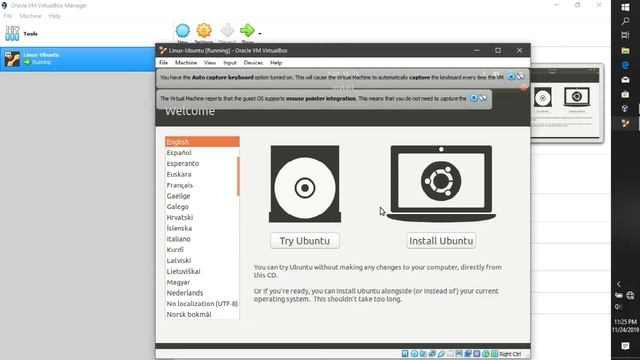Select Lietuviškai in the language list
The height and width of the screenshot is (360, 640).
(201, 271)
